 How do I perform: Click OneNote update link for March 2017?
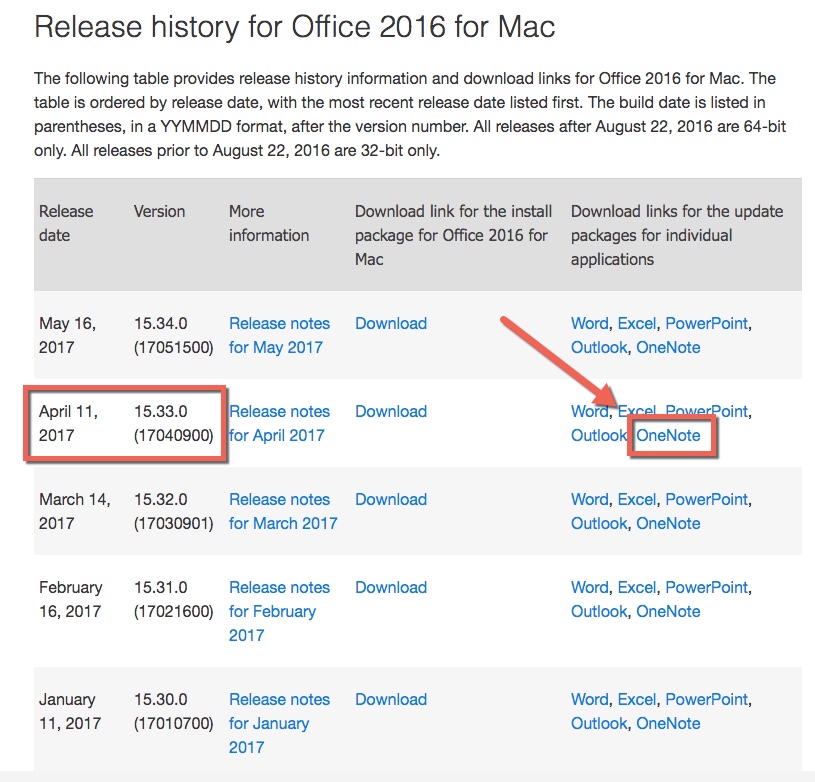tap(668, 523)
